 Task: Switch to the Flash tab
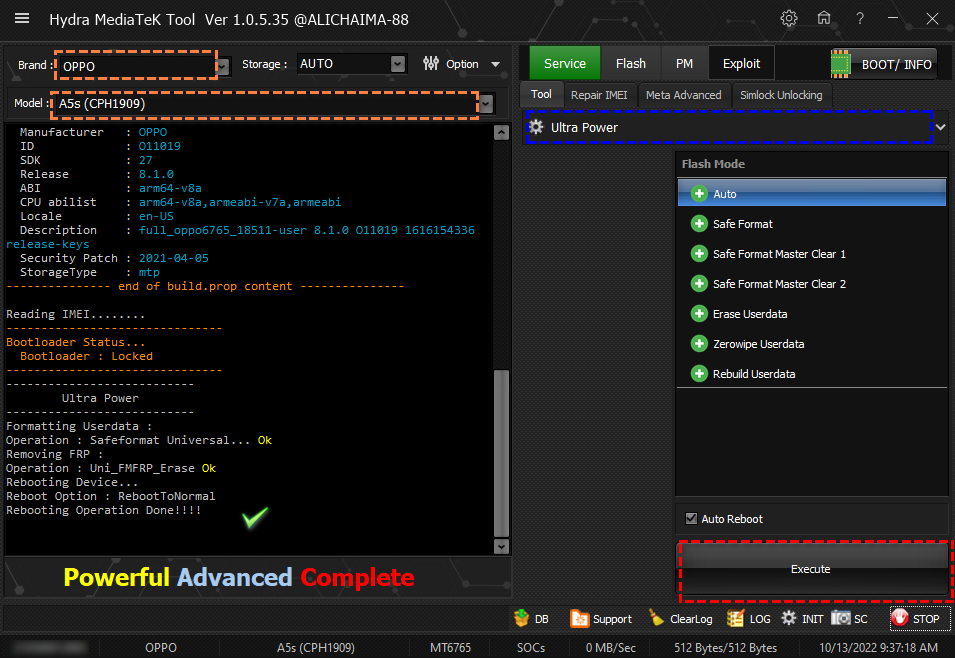point(630,63)
